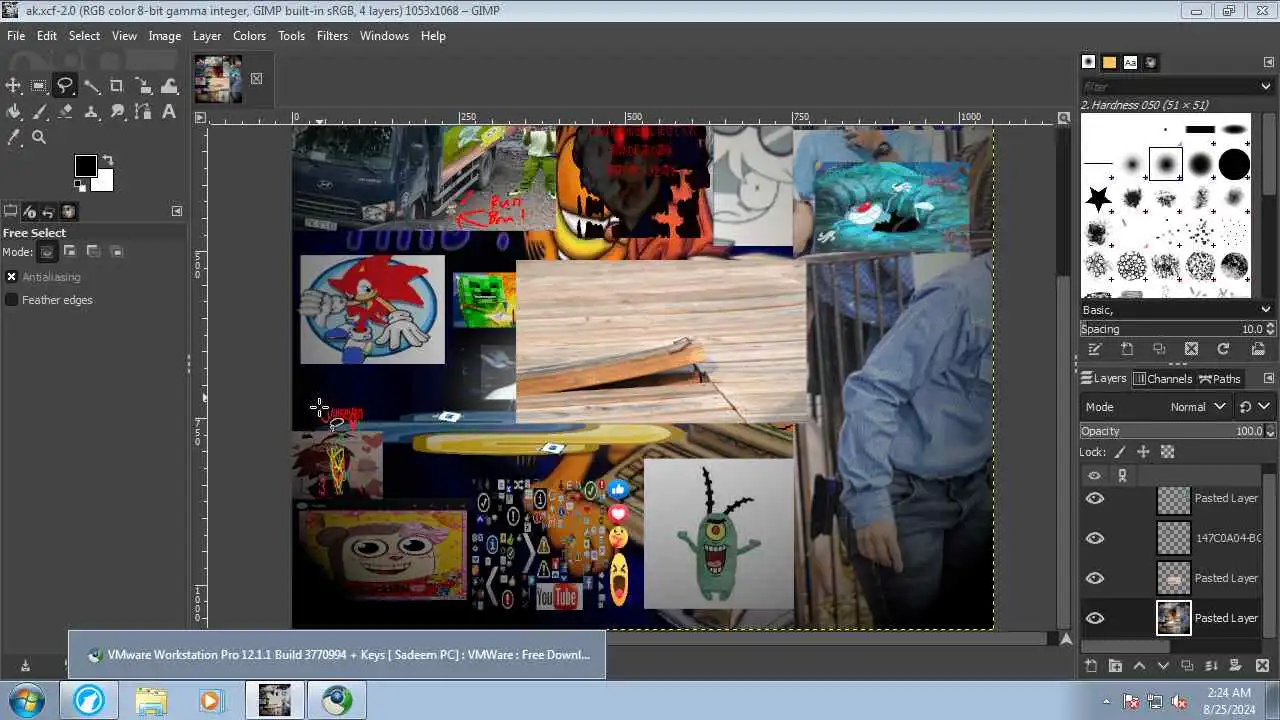The height and width of the screenshot is (720, 1280).
Task: Hide the topmost Pasted Layer eye
Action: point(1095,498)
